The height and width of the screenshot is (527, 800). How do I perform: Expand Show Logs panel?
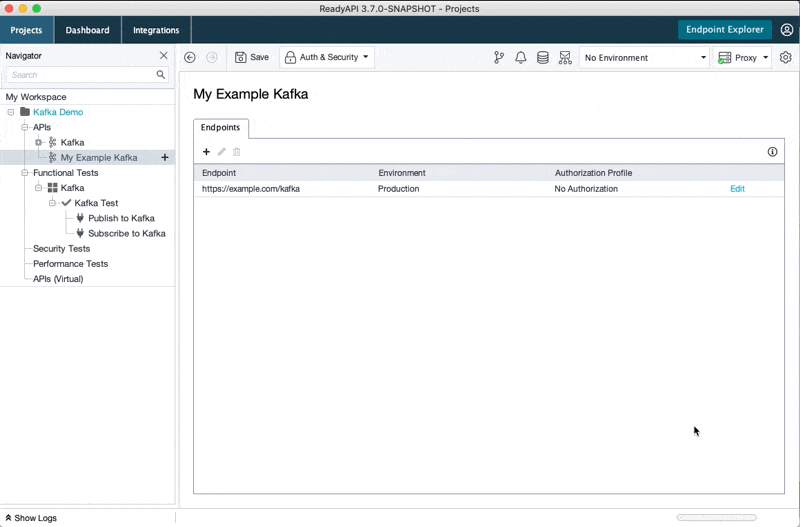31,518
